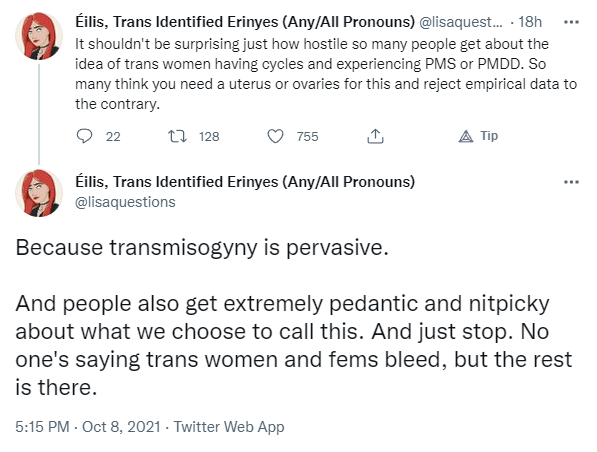Click the @lisaquestions handle
Screen dimensions: 597x452
click(125, 202)
